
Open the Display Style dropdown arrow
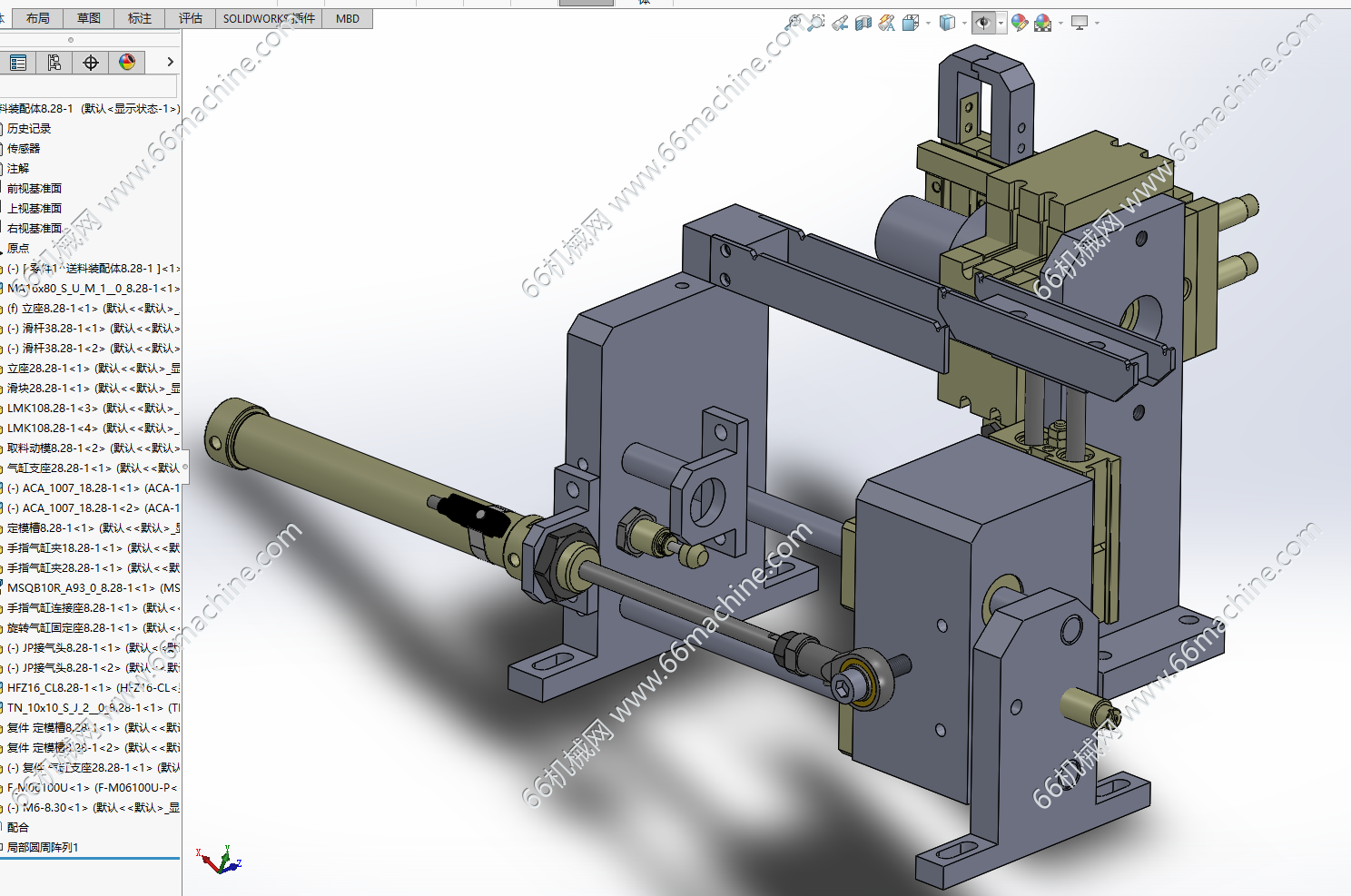coord(964,23)
